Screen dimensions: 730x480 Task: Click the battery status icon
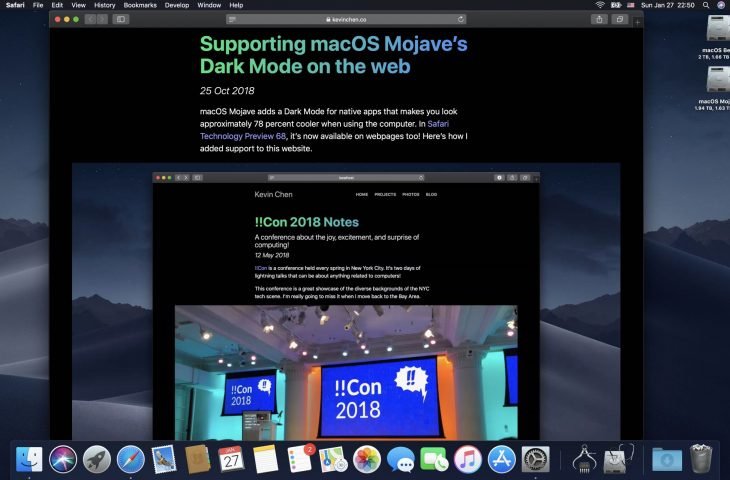pos(616,5)
